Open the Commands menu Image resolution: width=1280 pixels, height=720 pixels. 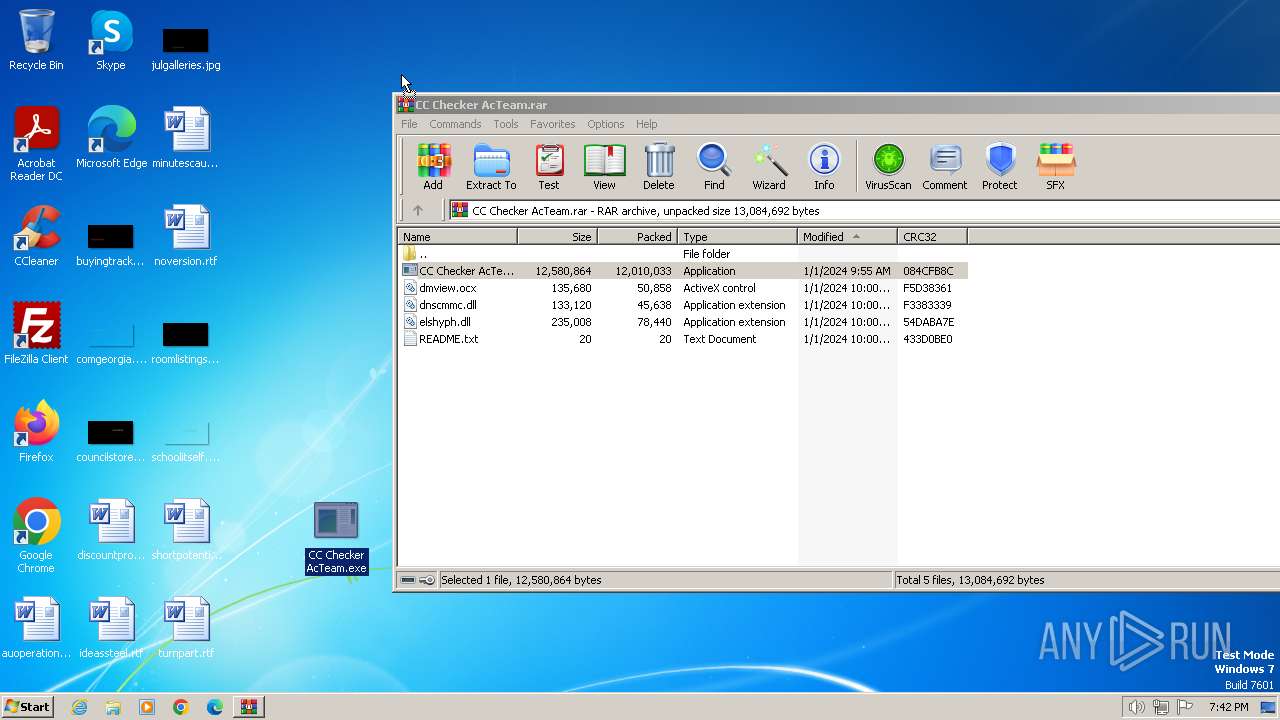(455, 124)
